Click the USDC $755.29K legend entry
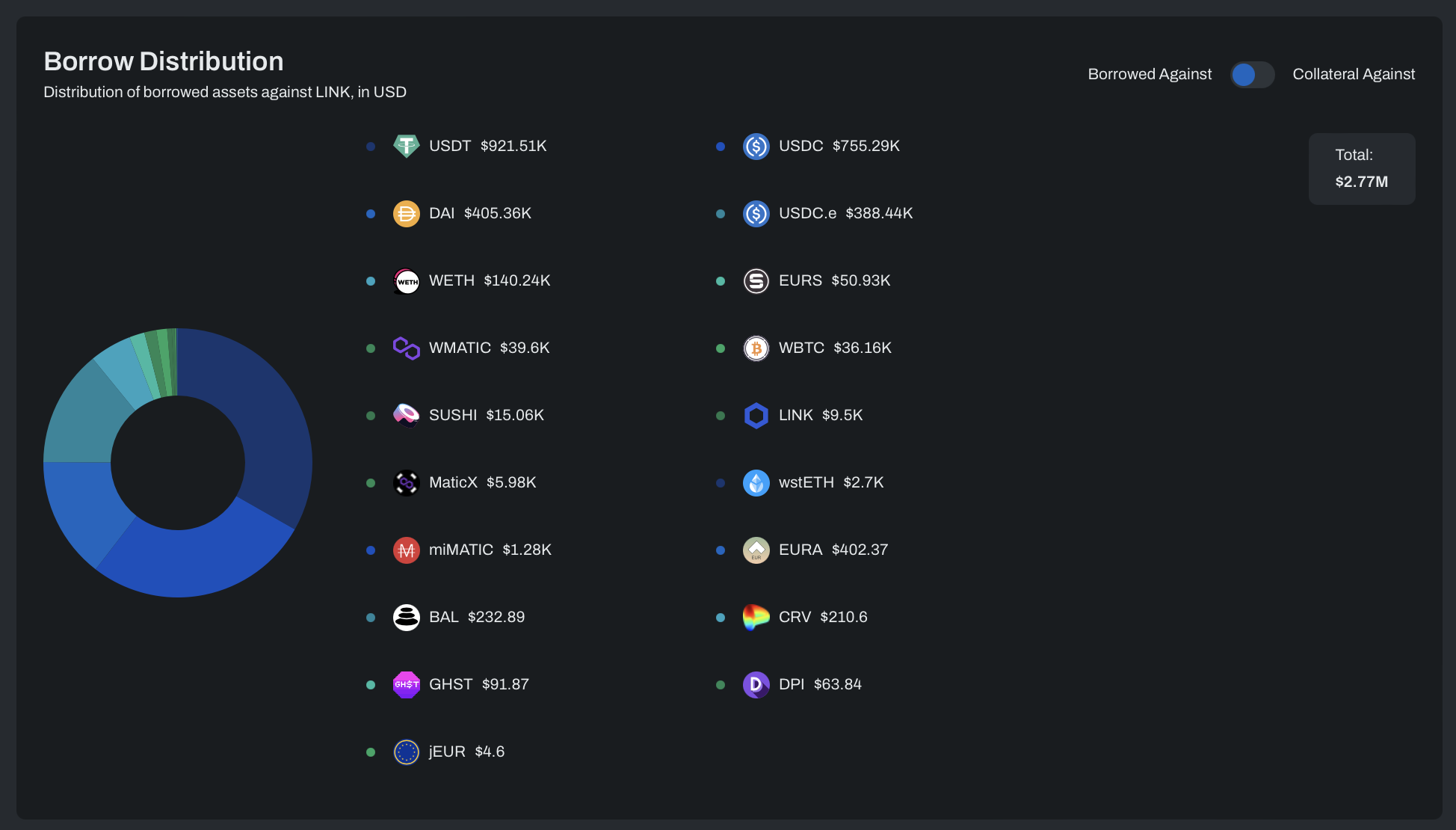 pyautogui.click(x=838, y=146)
